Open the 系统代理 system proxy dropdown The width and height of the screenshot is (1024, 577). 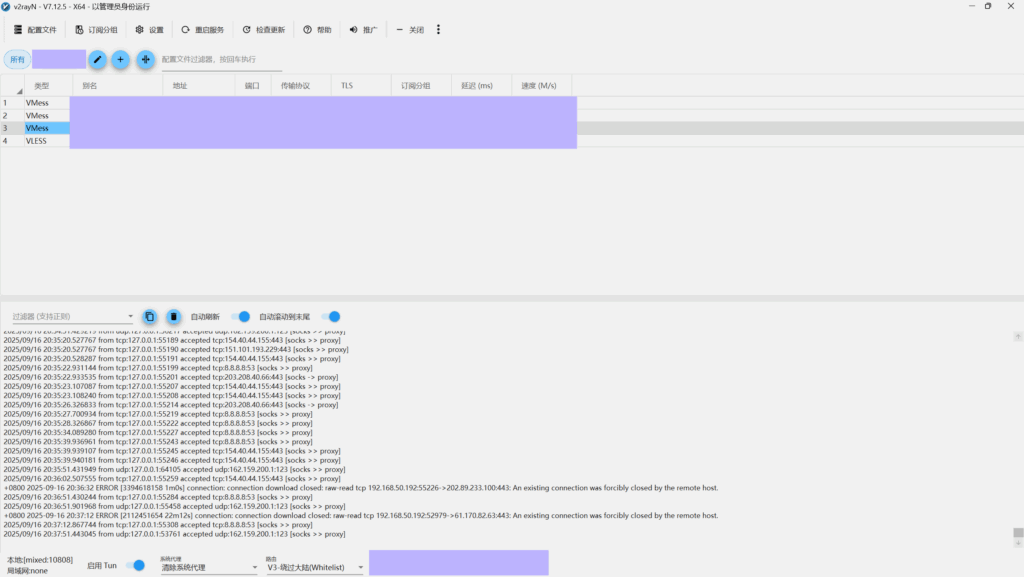pos(208,567)
